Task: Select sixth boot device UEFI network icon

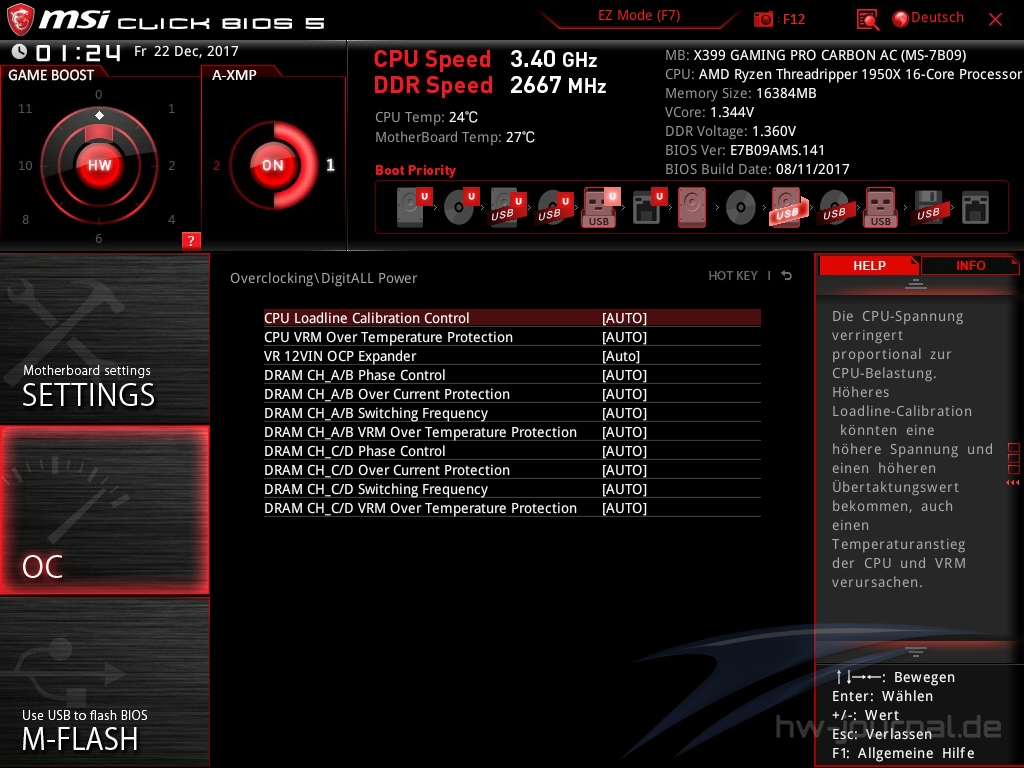Action: [649, 207]
